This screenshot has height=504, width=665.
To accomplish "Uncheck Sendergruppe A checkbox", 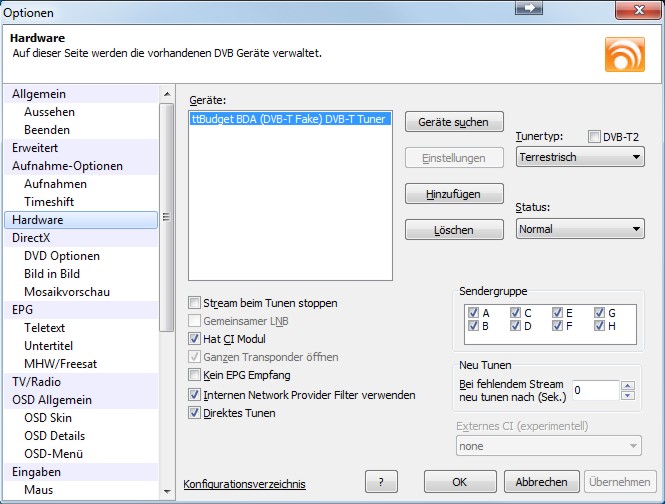I will click(x=473, y=312).
